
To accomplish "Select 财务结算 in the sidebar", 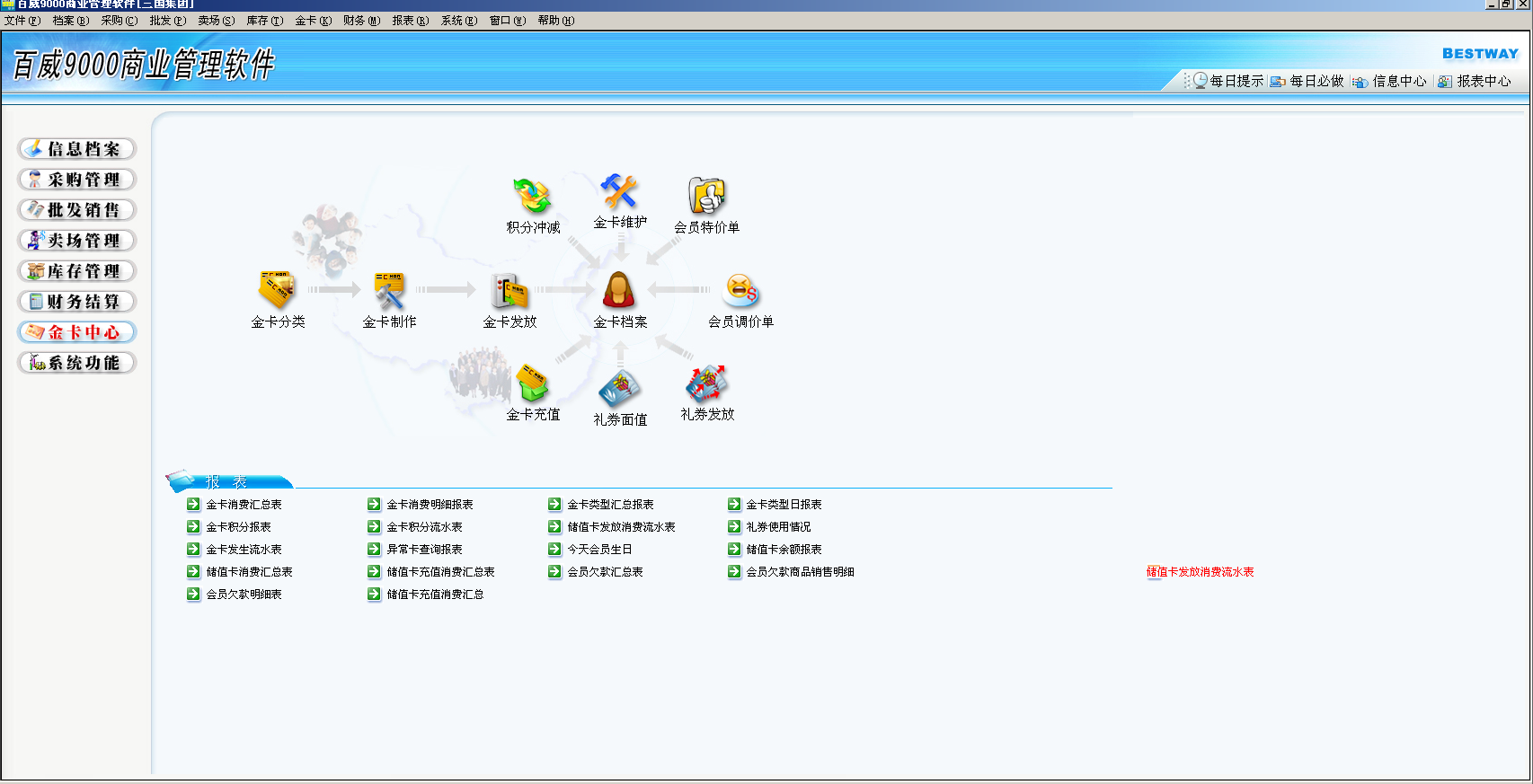I will coord(77,302).
